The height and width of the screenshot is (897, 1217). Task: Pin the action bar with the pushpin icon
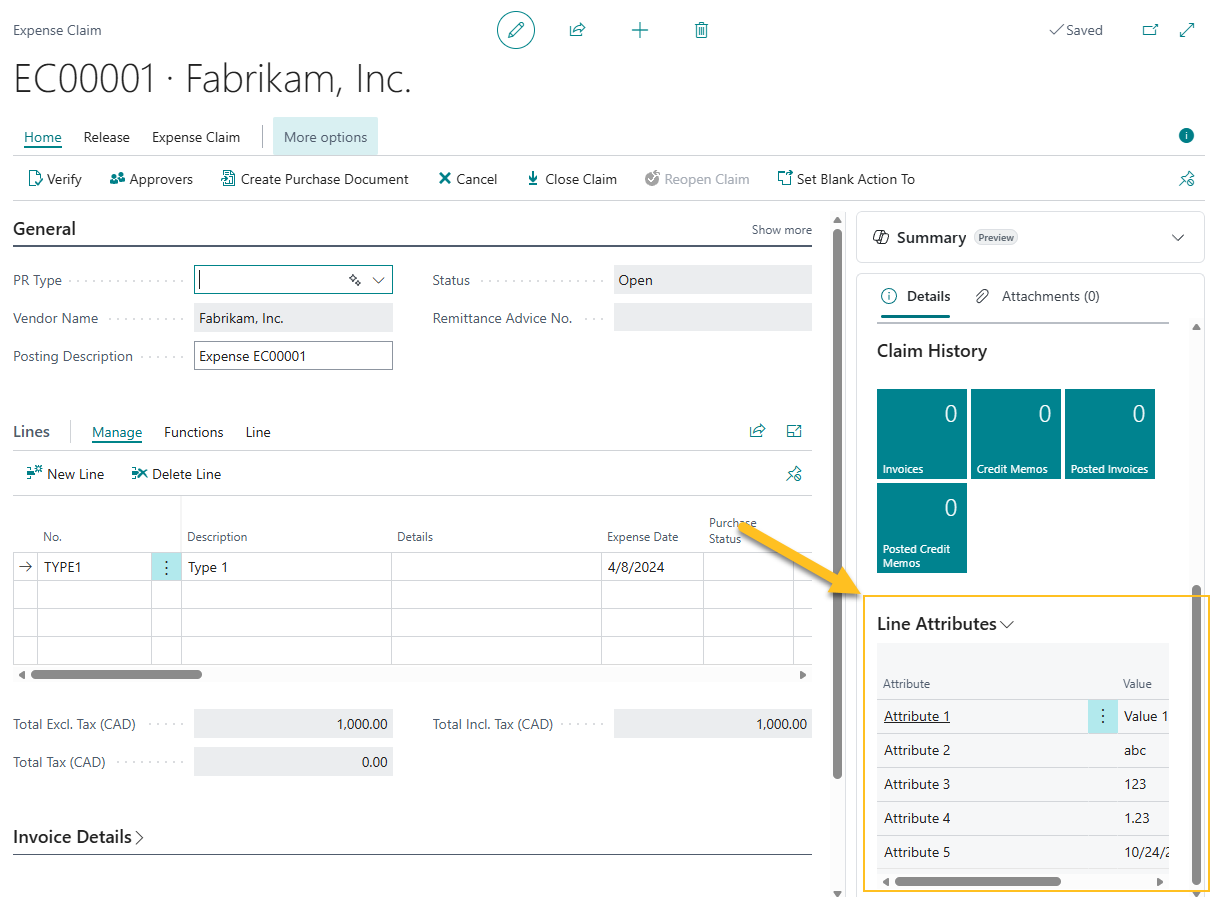click(x=1186, y=178)
